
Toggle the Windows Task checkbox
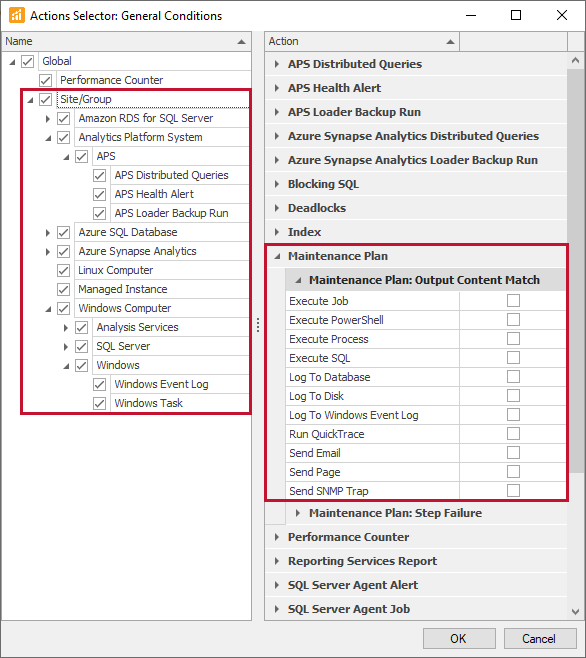point(99,403)
